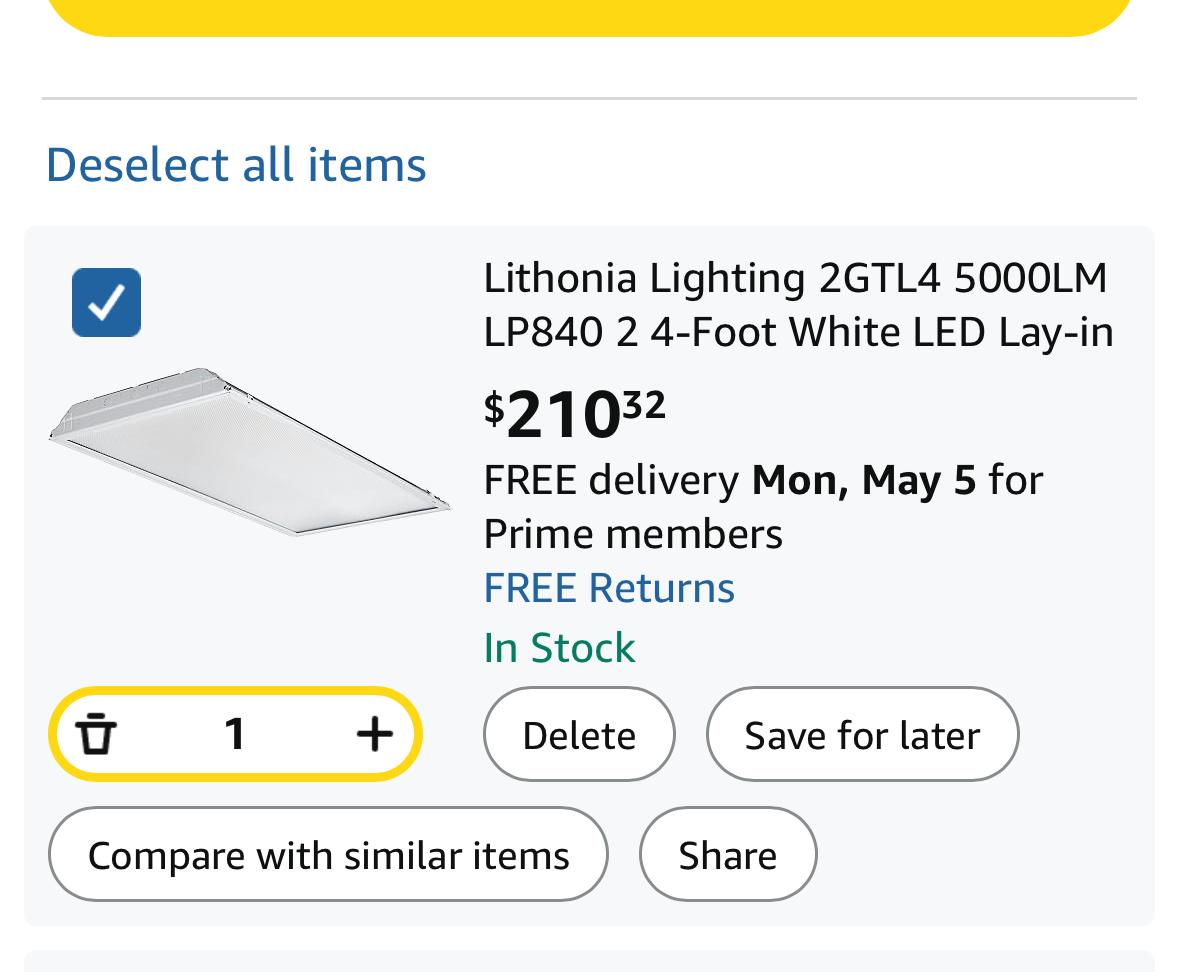Tap the Mon, May 5 delivery date

point(863,480)
